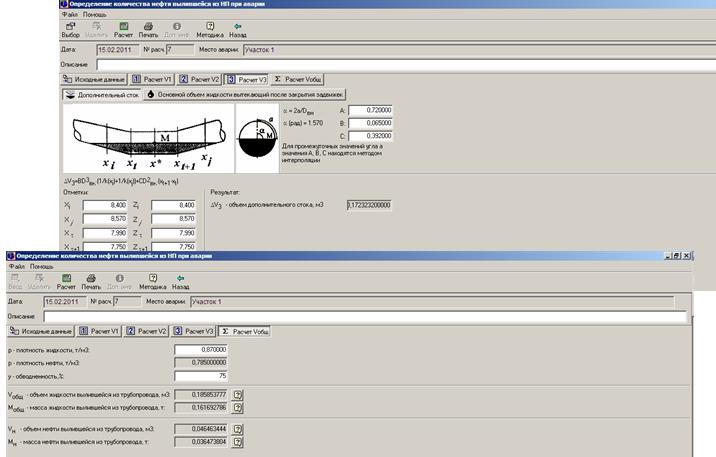
Task: Switch to Расчет V1 tab in top window
Action: coord(152,78)
